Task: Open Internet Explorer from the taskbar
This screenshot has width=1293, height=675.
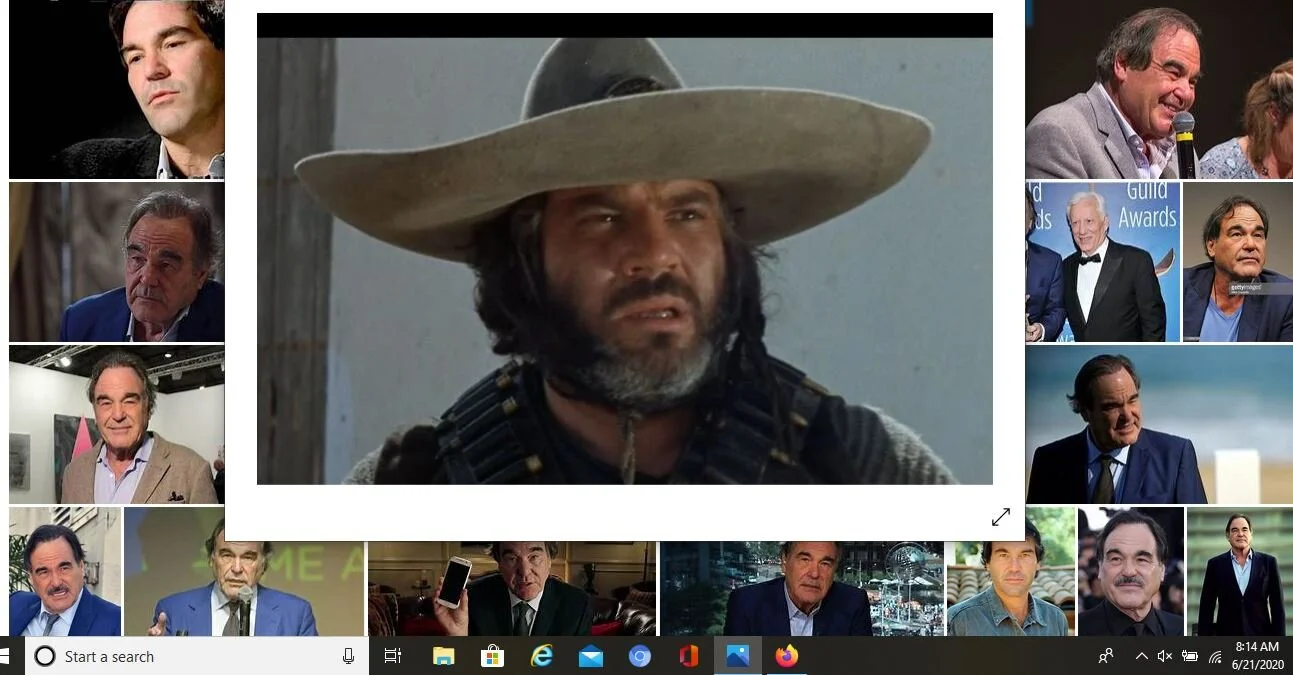Action: click(x=542, y=656)
